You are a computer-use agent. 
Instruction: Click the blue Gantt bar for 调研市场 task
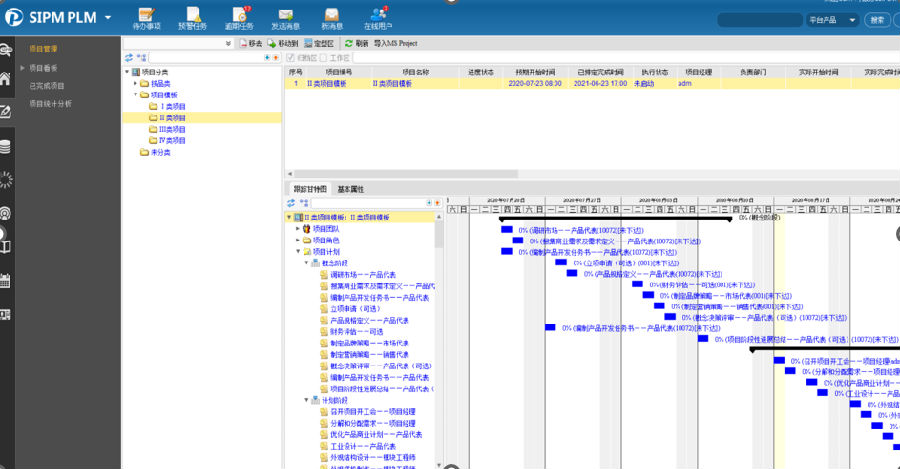tap(506, 229)
